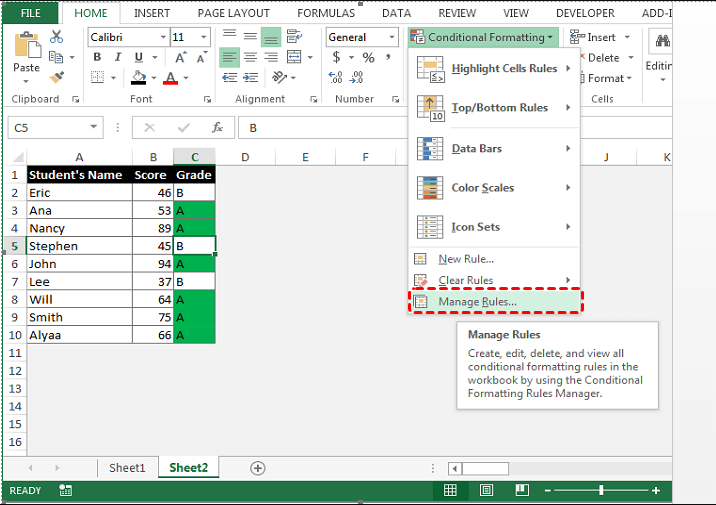Select the Format Painter brush icon
Screen dimensions: 716x505
point(56,76)
